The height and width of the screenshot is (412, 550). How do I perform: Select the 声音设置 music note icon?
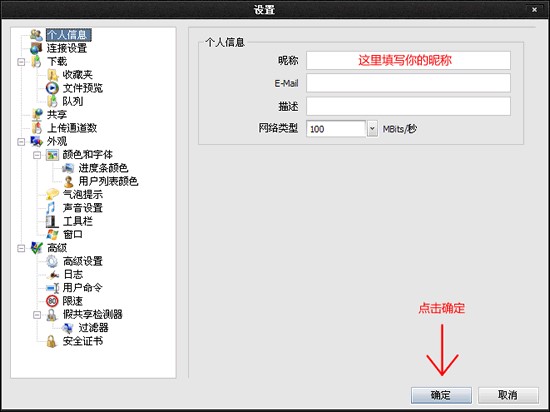(x=51, y=208)
